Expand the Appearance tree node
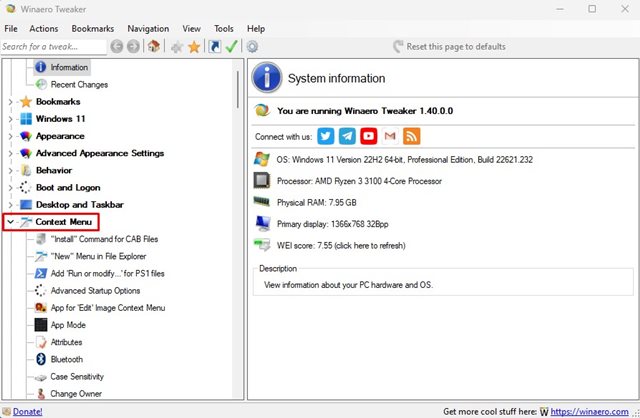The width and height of the screenshot is (640, 418). [11, 136]
